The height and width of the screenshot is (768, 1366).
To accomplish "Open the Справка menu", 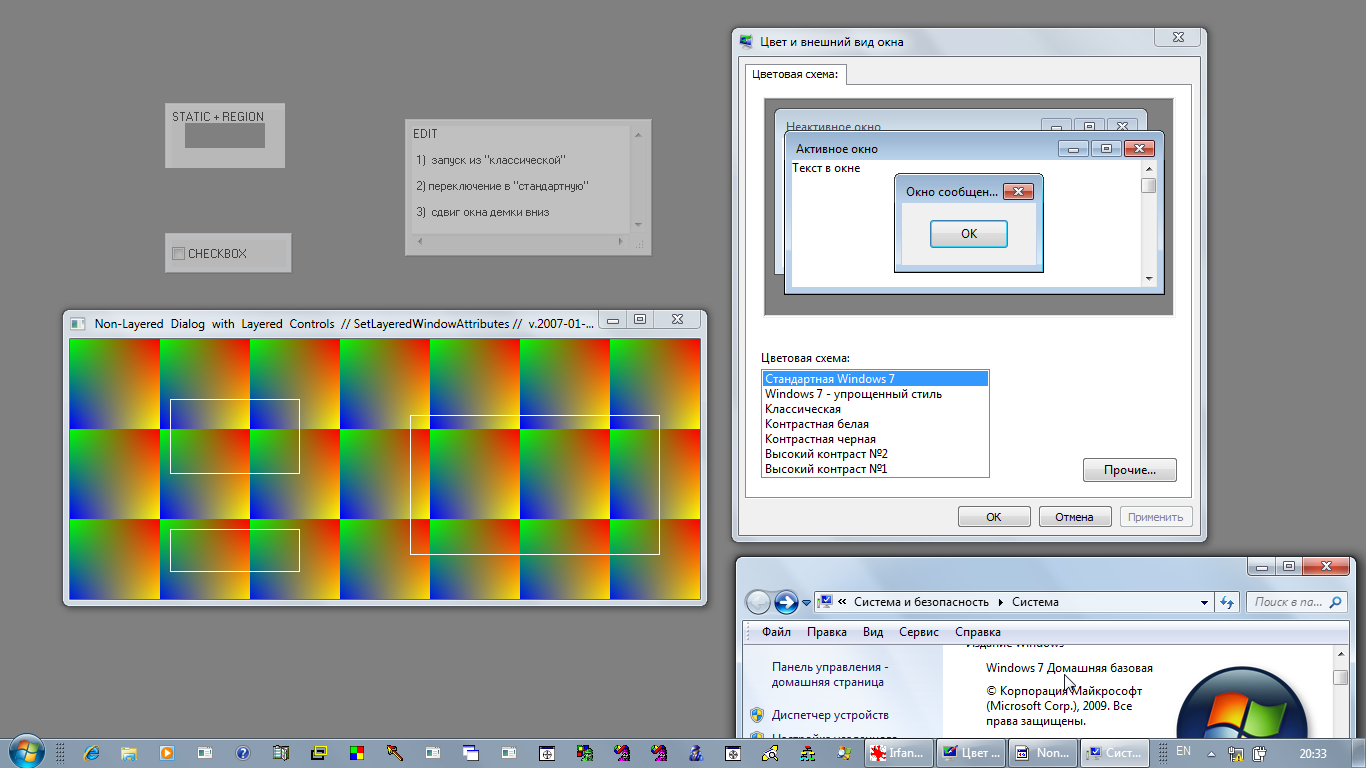I will click(x=978, y=632).
